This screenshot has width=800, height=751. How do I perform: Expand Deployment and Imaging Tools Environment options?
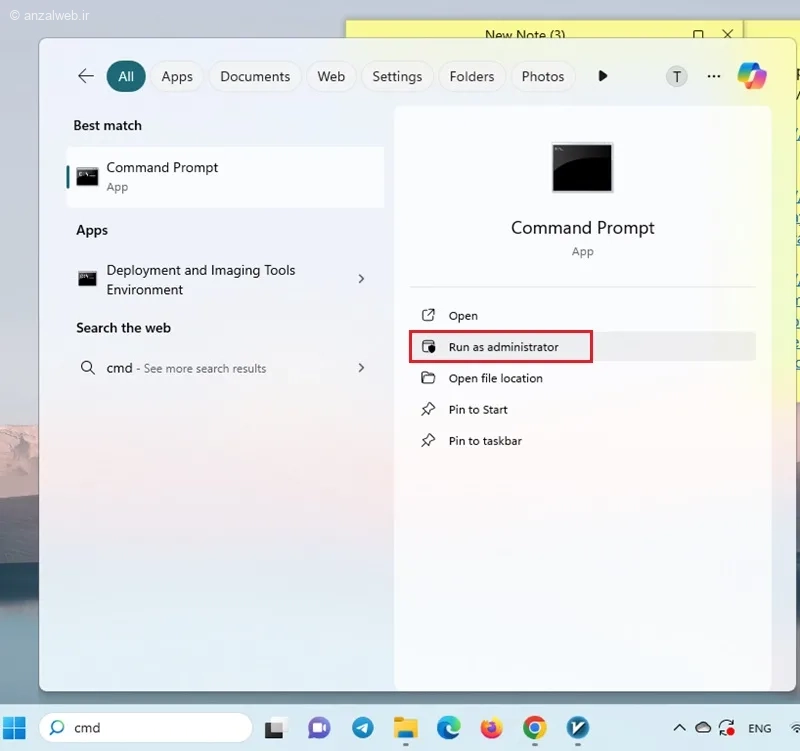tap(361, 279)
